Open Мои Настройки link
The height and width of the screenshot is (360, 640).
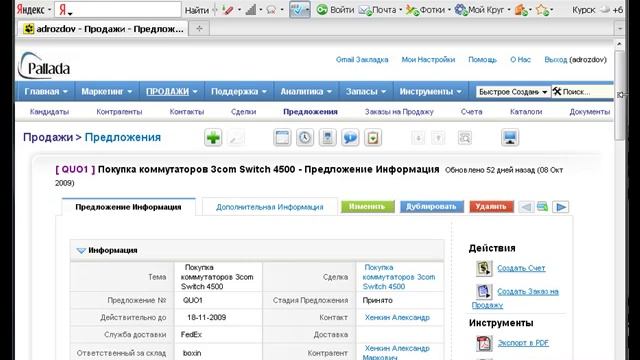[x=428, y=60]
